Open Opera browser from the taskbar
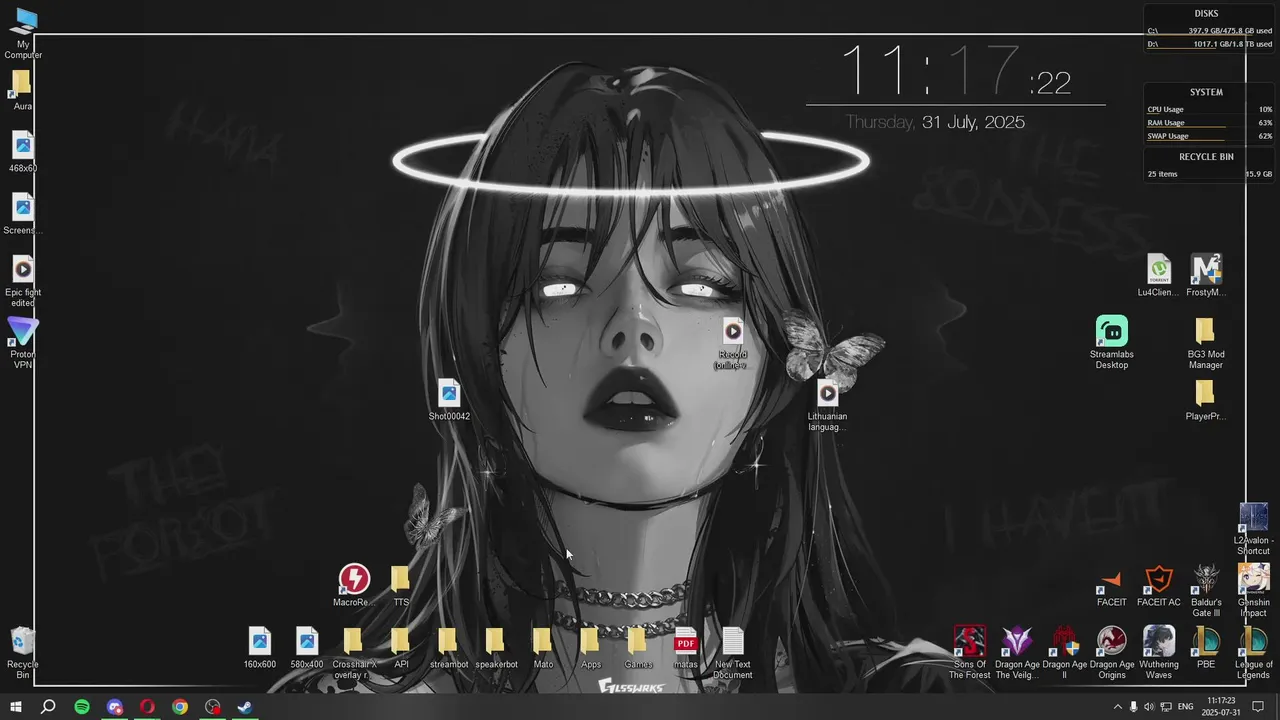The image size is (1280, 720). pos(147,707)
